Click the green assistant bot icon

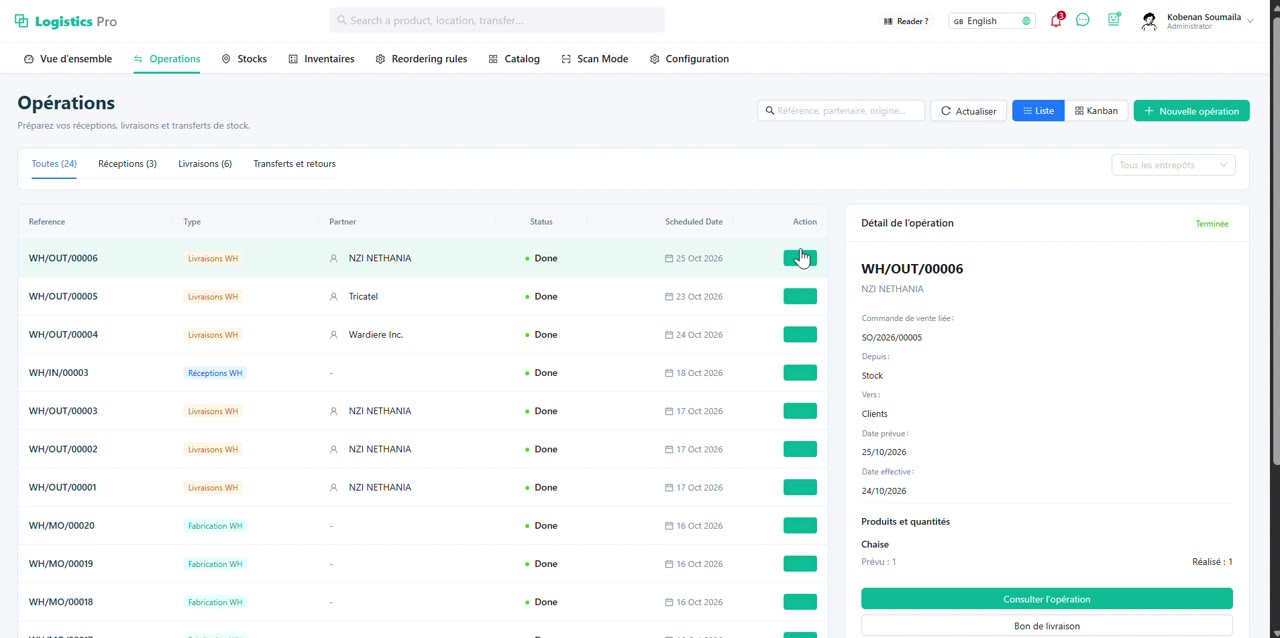pyautogui.click(x=1114, y=20)
